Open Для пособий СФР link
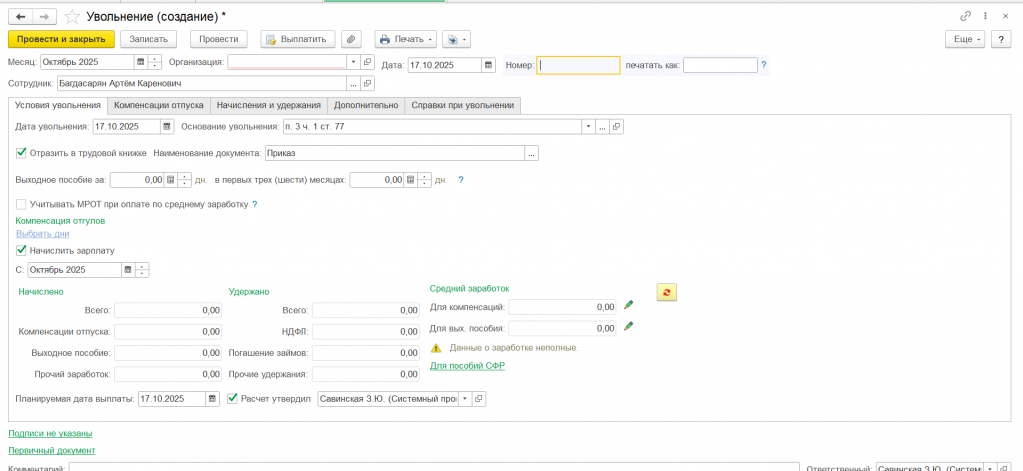Screen dimensions: 1023x471 pyautogui.click(x=467, y=366)
